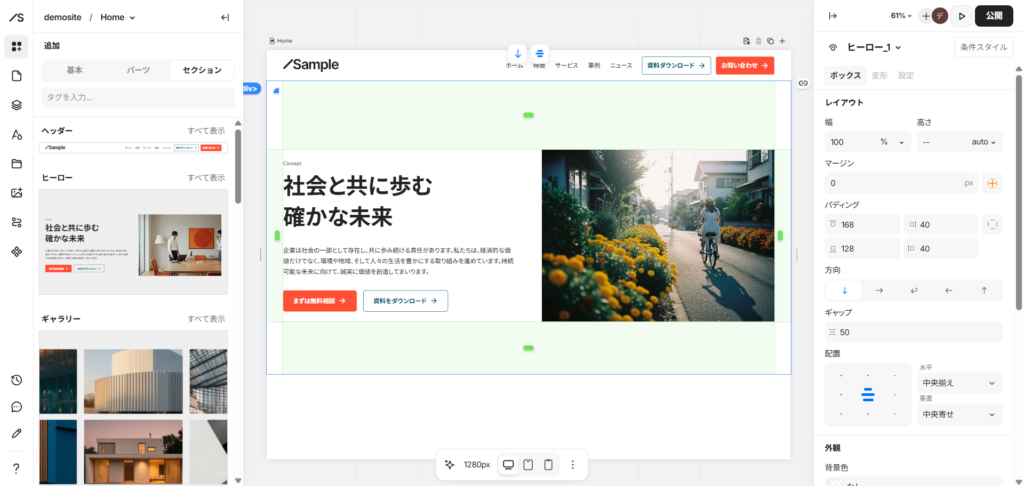The height and width of the screenshot is (486, 1024).
Task: Select the 設定 tab
Action: 906,75
